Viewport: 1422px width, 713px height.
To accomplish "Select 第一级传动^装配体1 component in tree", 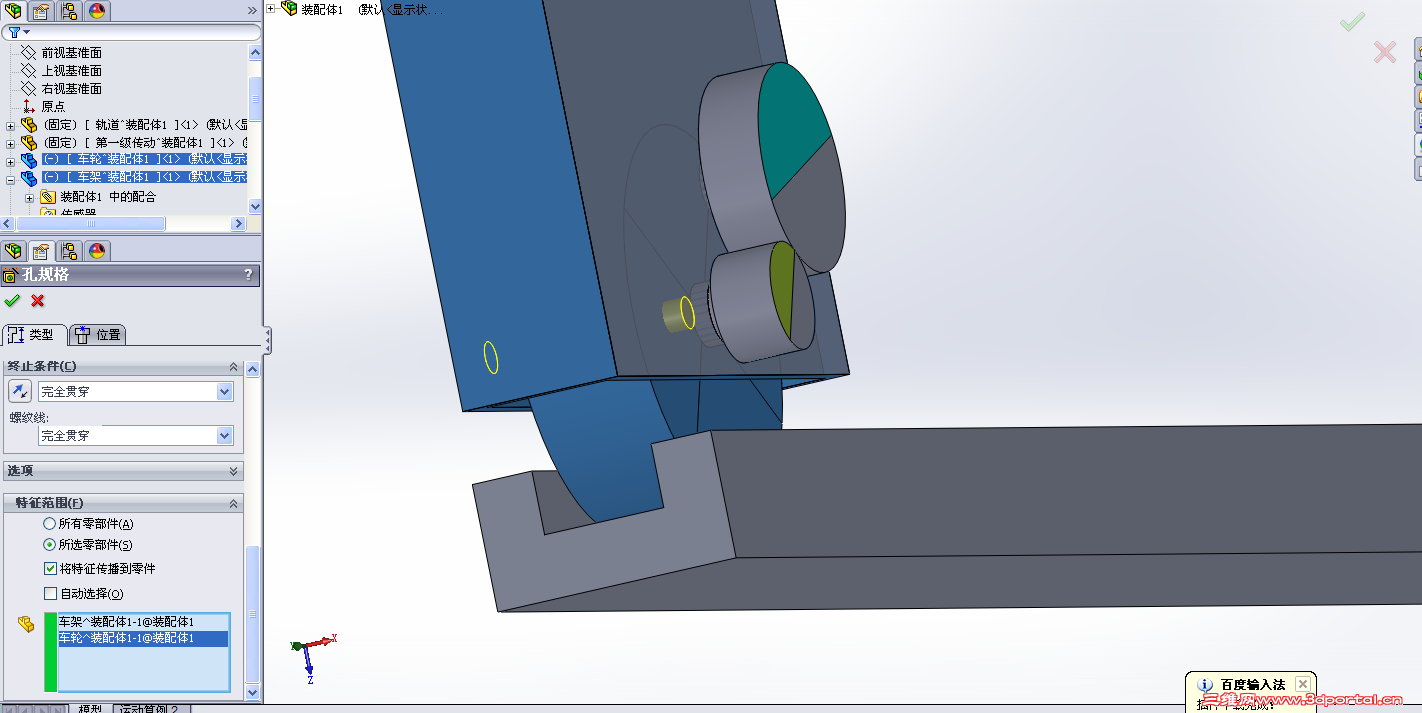I will [146, 143].
